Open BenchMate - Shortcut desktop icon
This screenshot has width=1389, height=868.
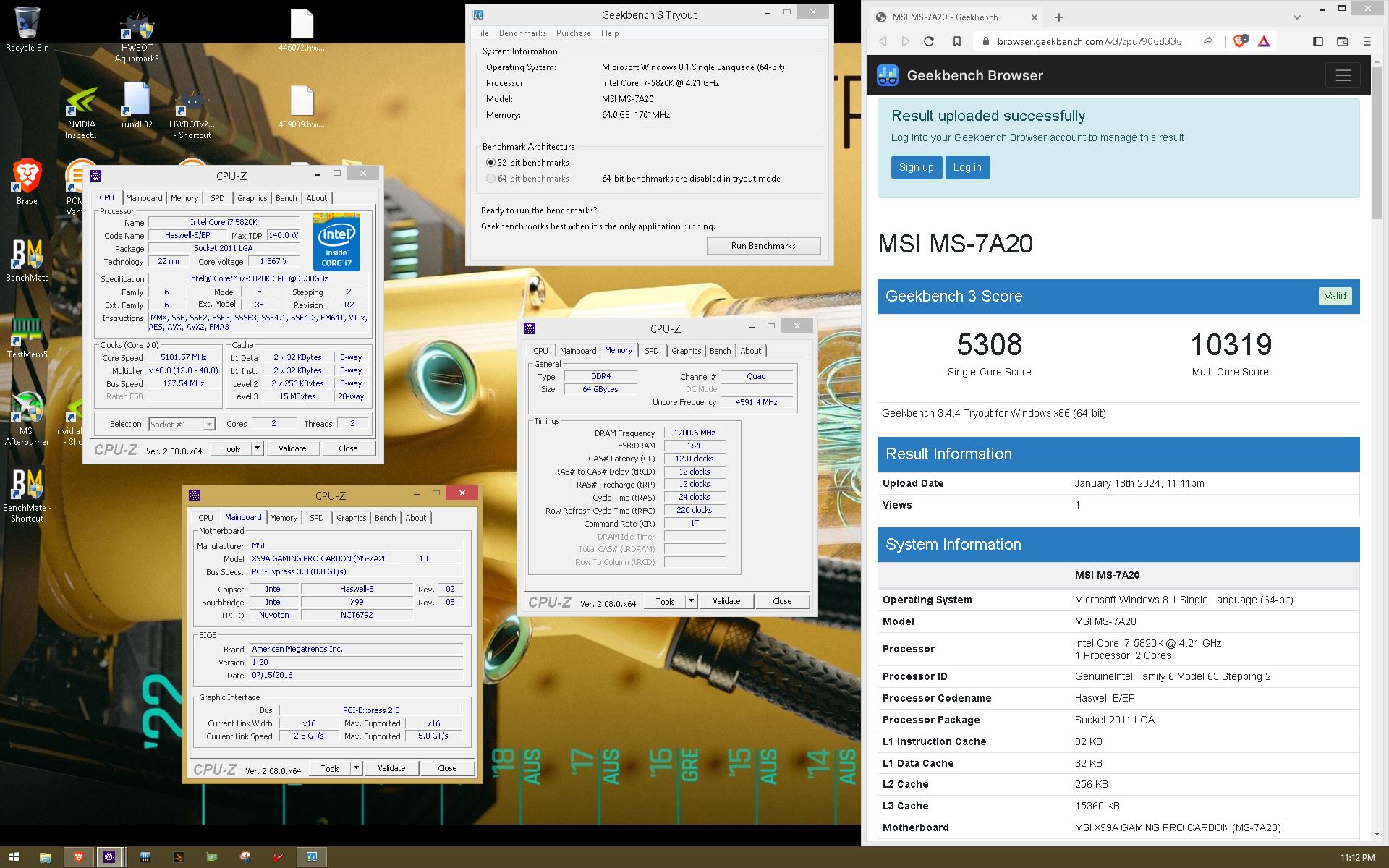27,496
